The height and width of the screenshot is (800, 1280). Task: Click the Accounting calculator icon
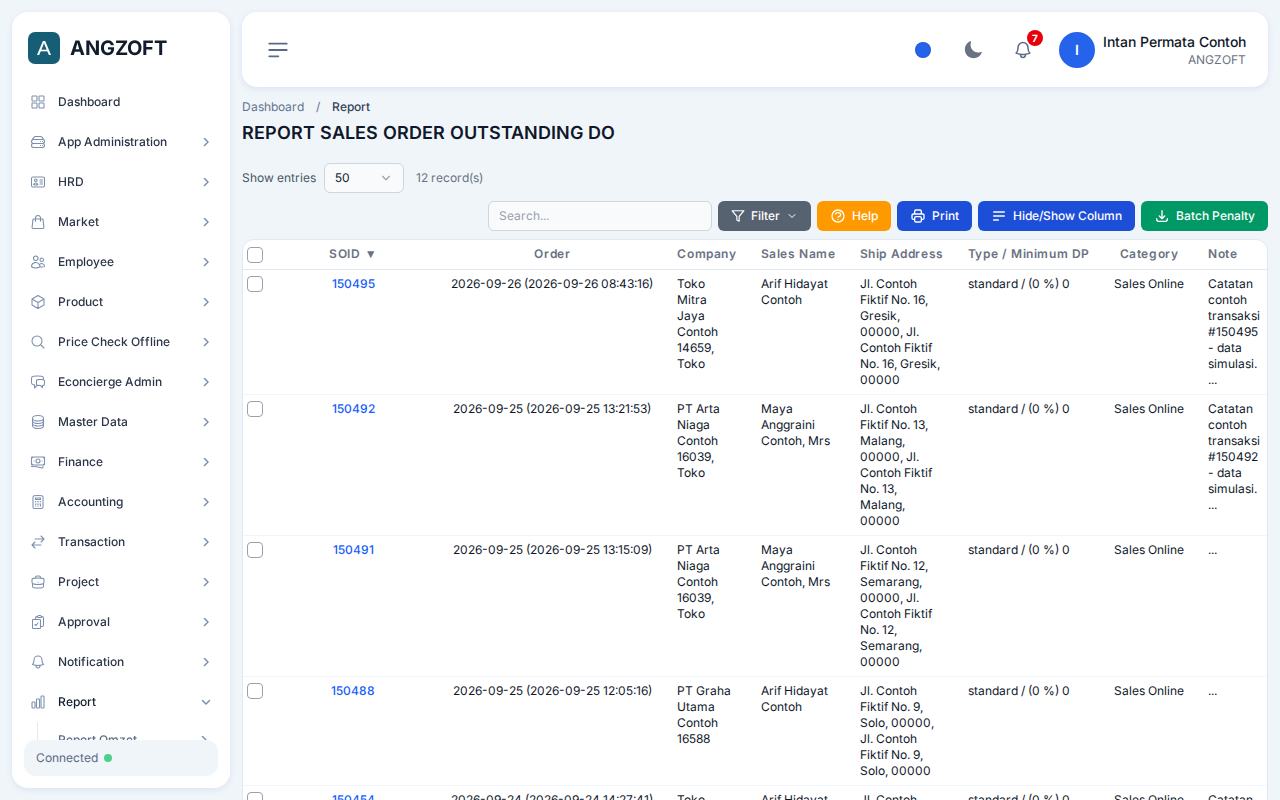pos(38,502)
